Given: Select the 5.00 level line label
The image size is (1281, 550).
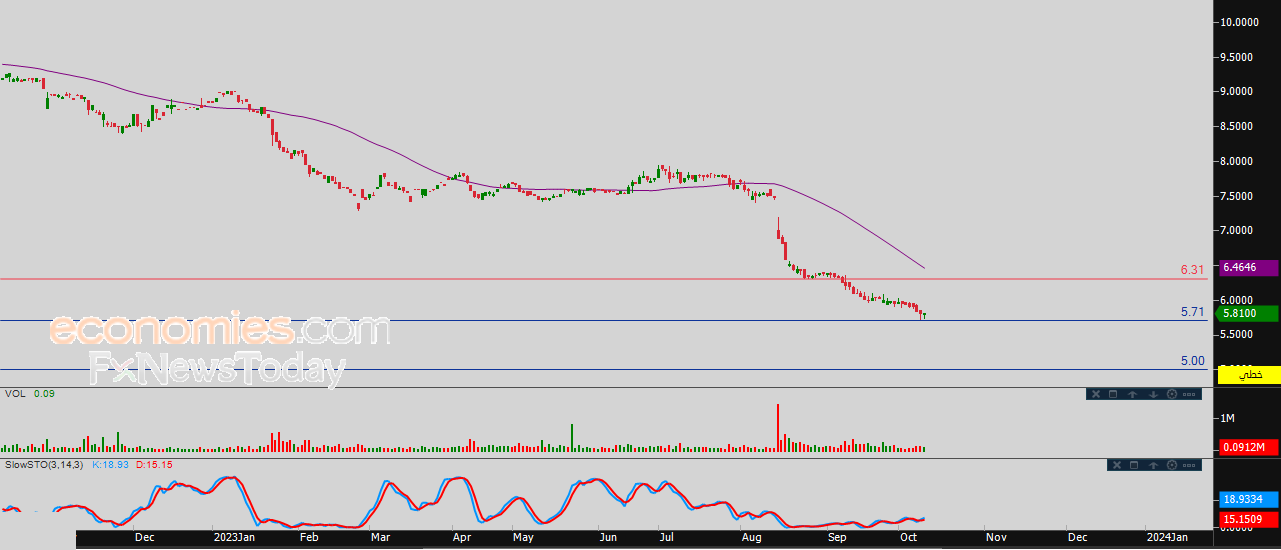Looking at the screenshot, I should [1192, 361].
